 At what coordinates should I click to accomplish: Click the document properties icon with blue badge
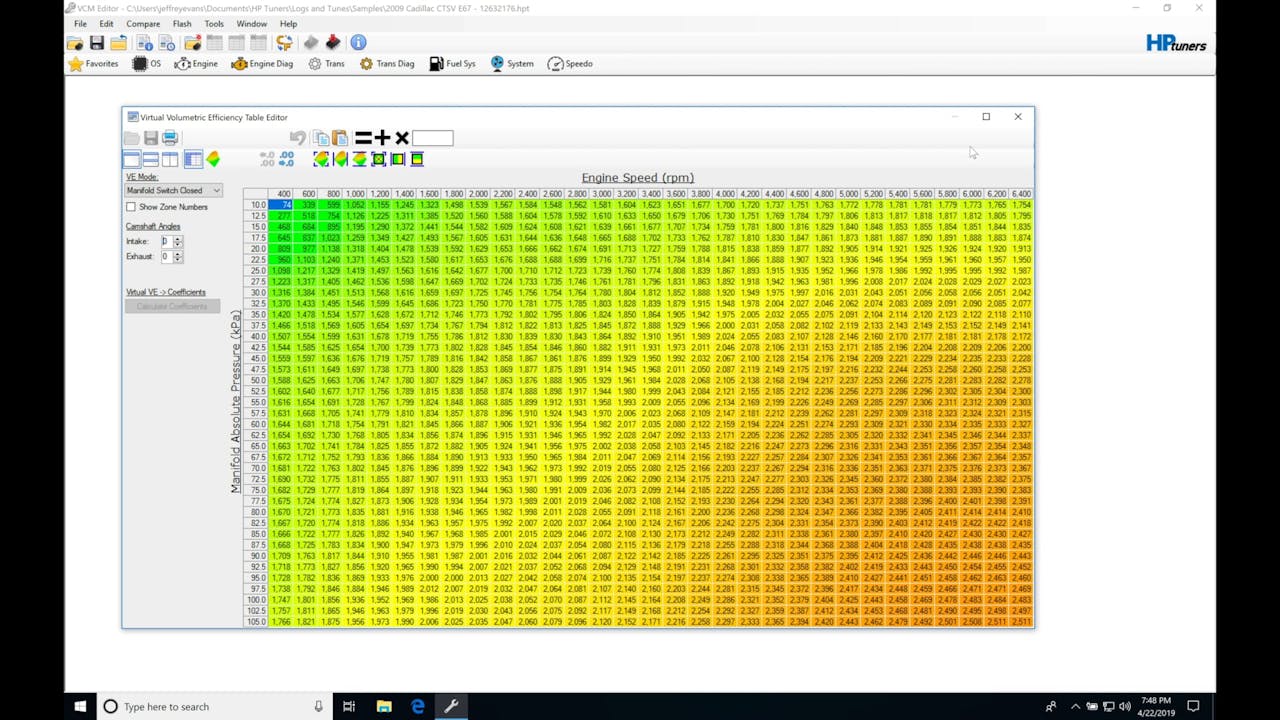point(145,43)
